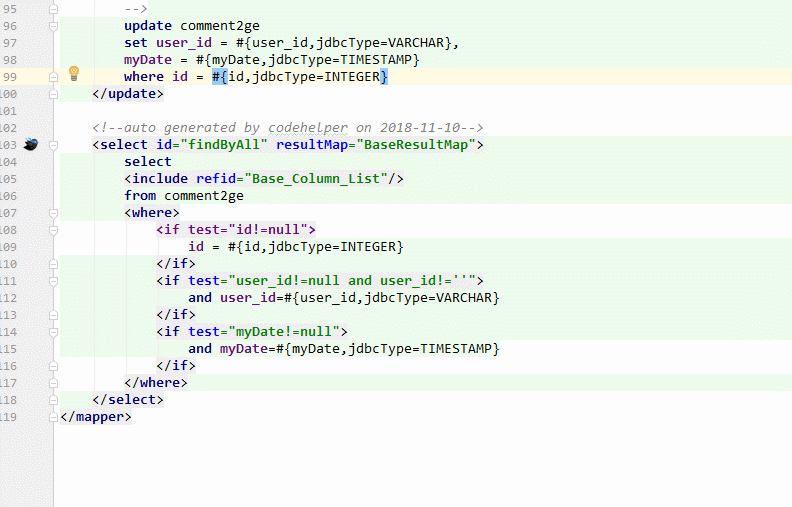Click the "resultMap" attribute name
The width and height of the screenshot is (792, 507).
[312, 145]
